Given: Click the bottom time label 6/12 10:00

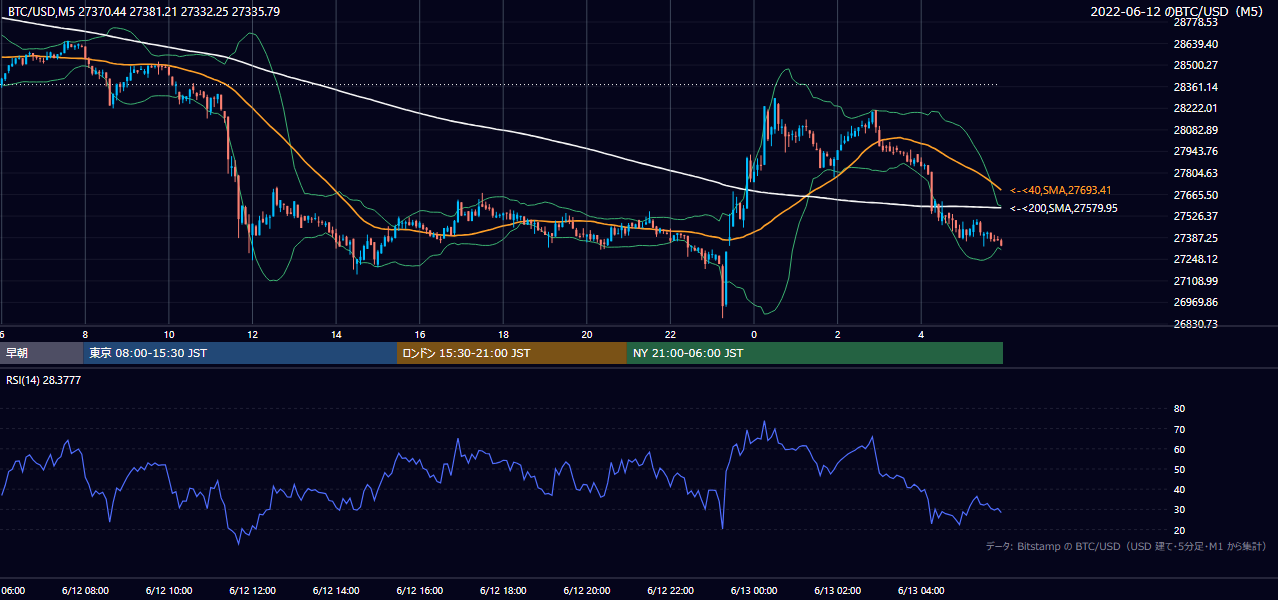Looking at the screenshot, I should [168, 590].
